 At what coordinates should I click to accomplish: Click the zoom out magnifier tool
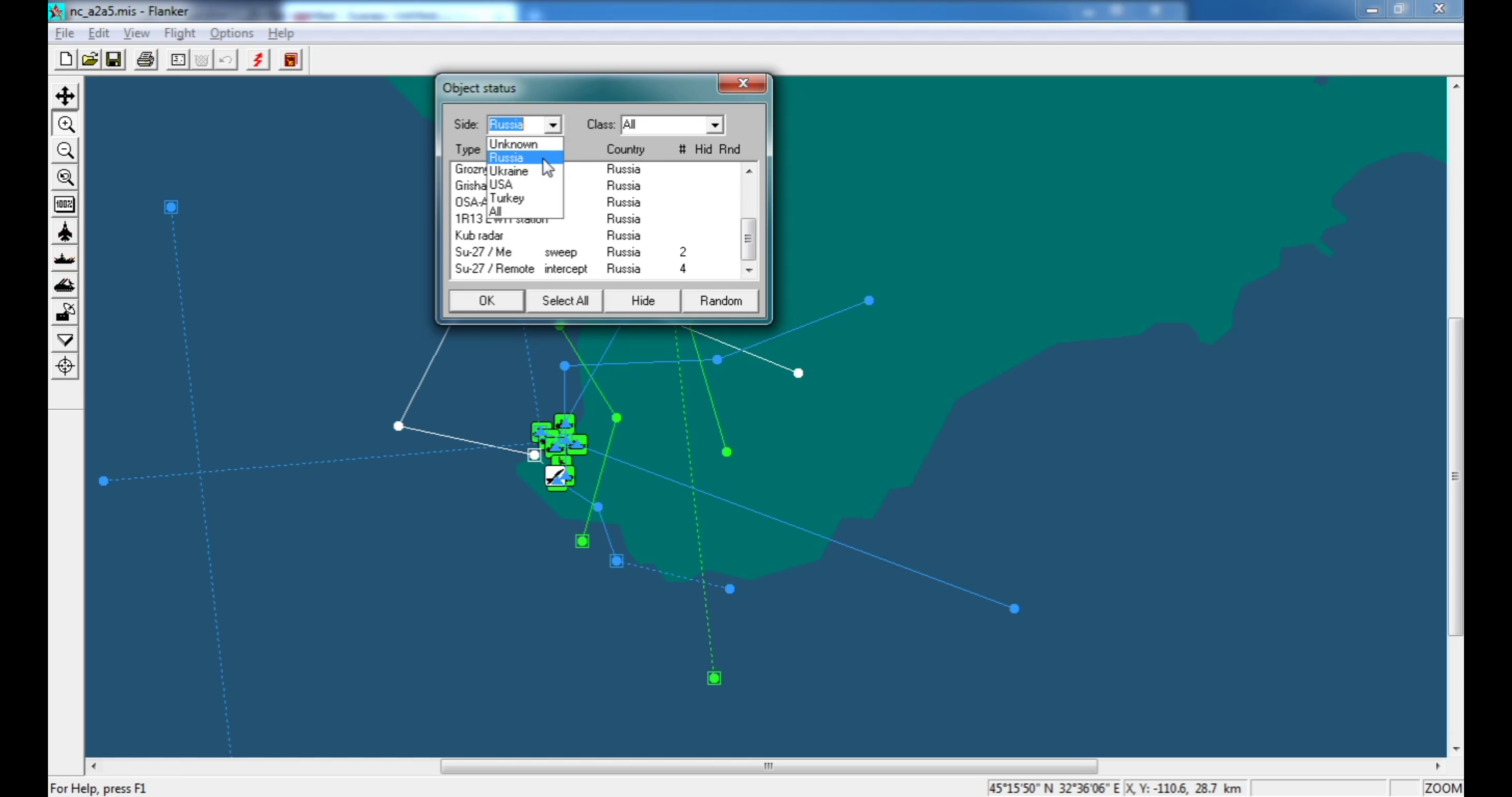click(x=65, y=151)
